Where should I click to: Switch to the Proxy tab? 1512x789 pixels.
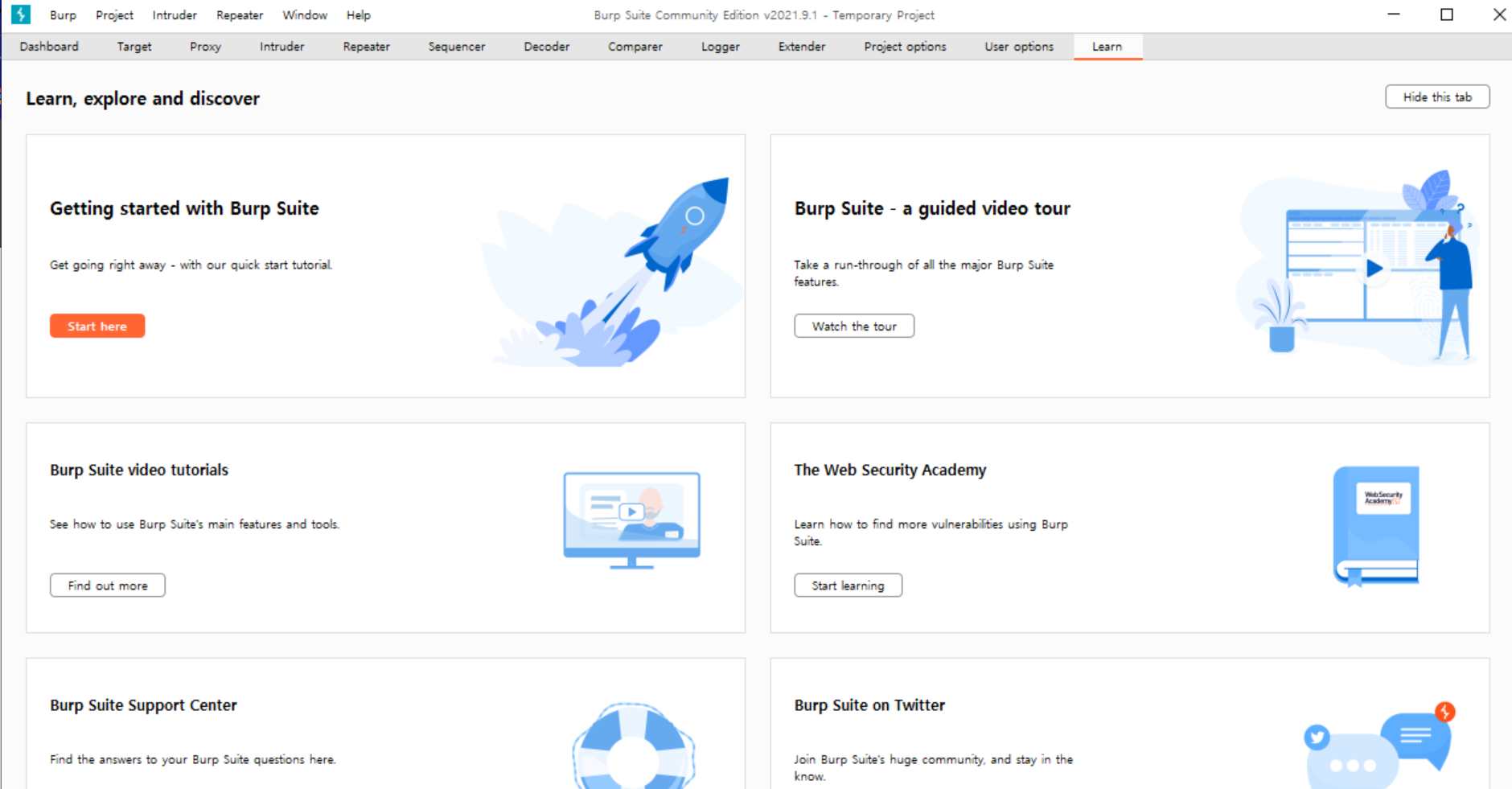tap(205, 47)
